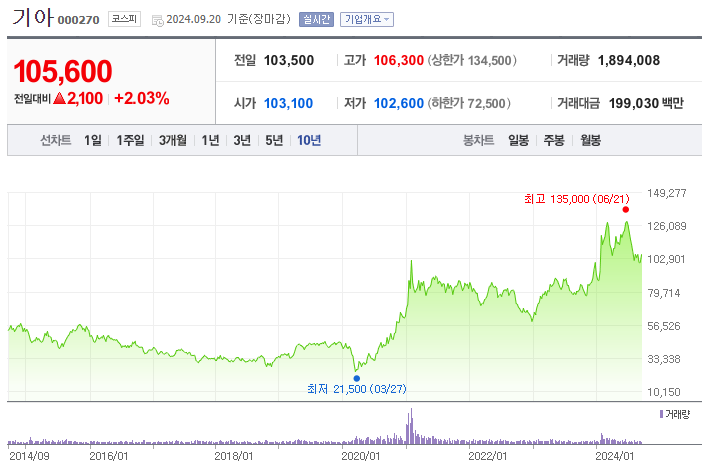Select the 1일 line chart tab
Screen dimensions: 702x472
[x=93, y=140]
